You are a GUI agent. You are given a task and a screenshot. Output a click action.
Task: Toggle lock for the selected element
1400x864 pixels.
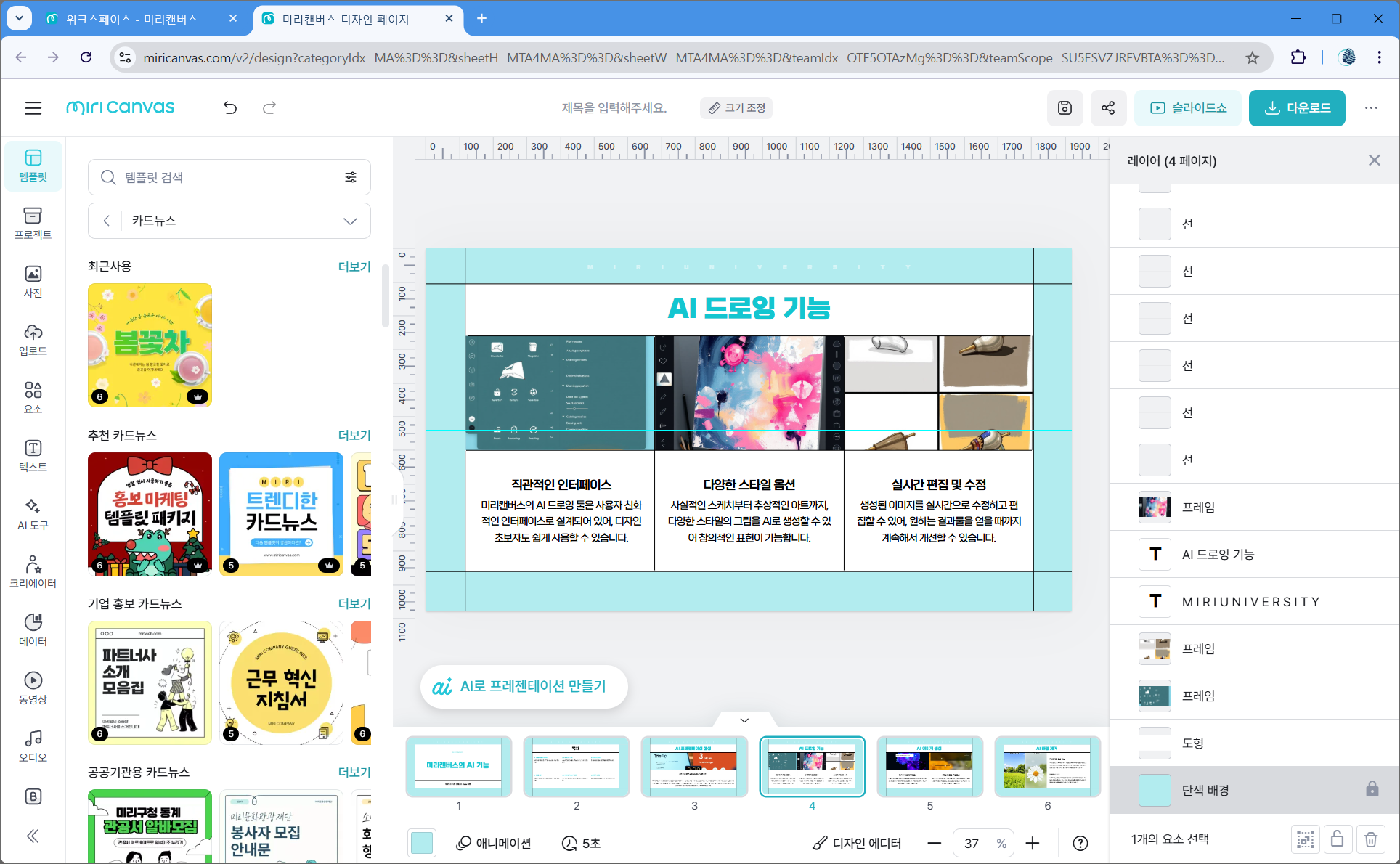(x=1337, y=839)
